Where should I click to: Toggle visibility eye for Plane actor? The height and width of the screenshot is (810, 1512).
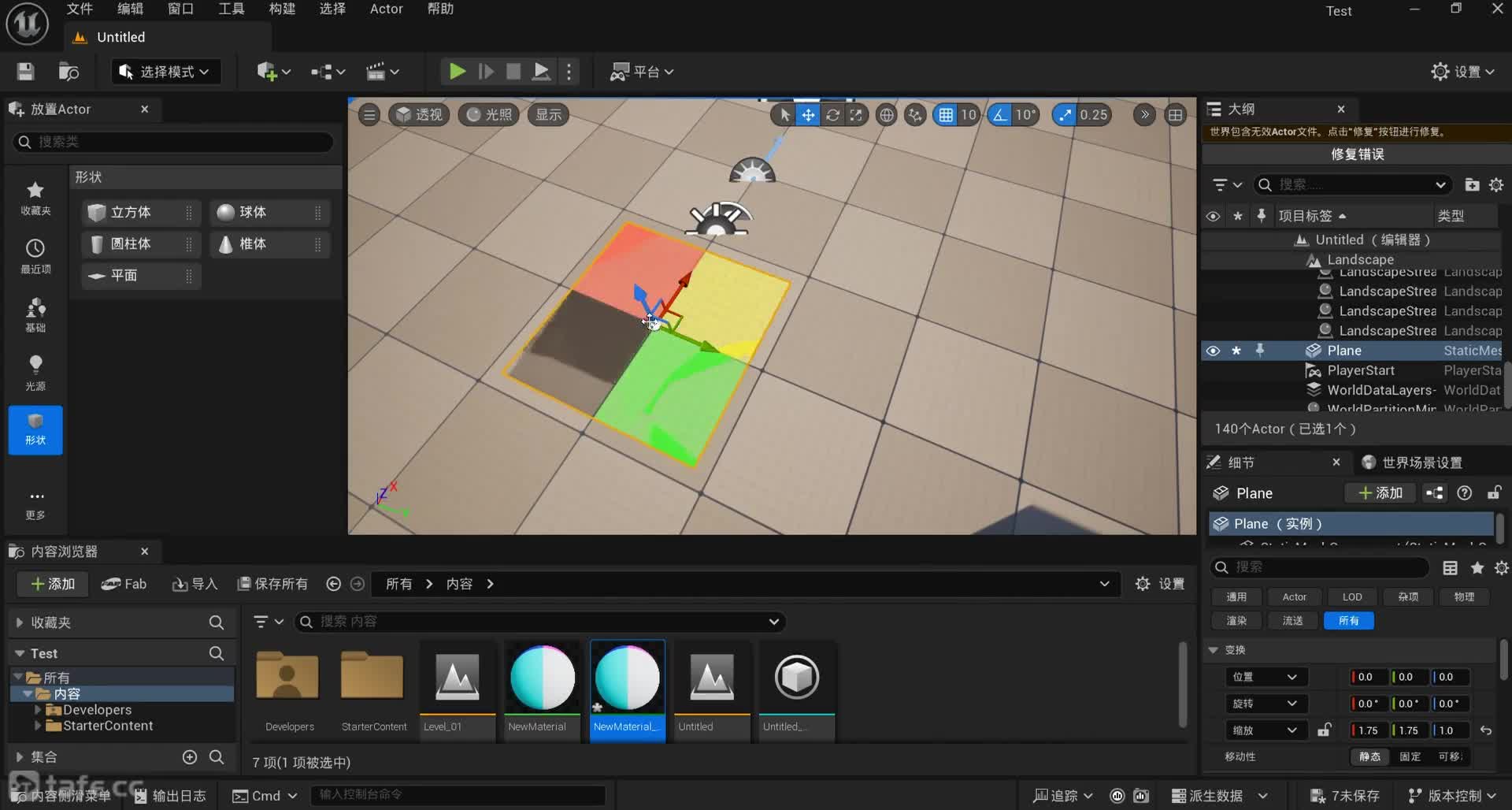(x=1213, y=351)
